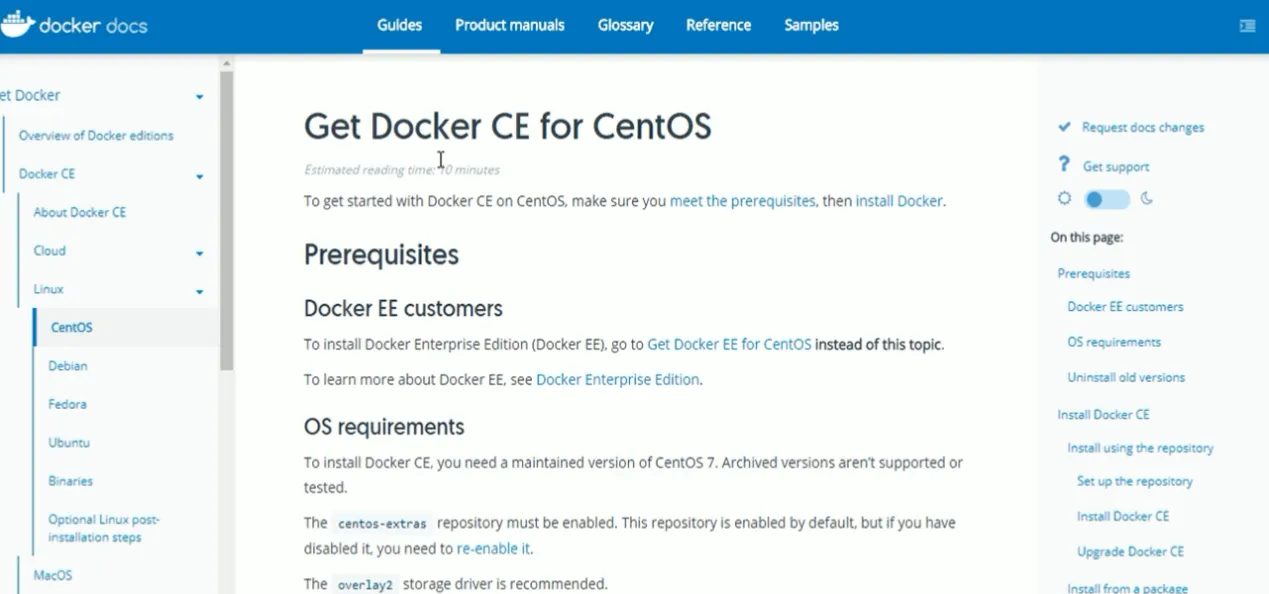This screenshot has width=1269, height=594.
Task: Click the left sidebar scrollbar thumb
Action: pyautogui.click(x=227, y=220)
